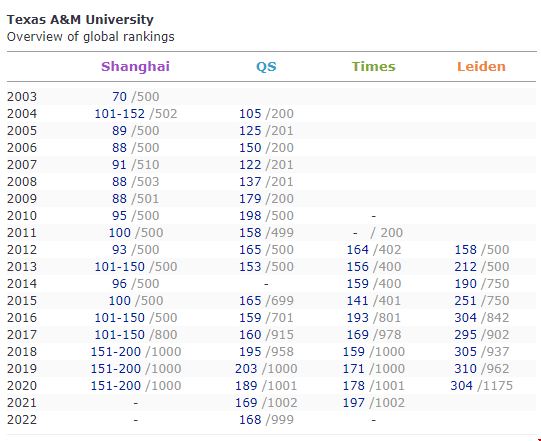541x441 pixels.
Task: Select the 2020 Leiden rank 304
Action: (x=461, y=385)
